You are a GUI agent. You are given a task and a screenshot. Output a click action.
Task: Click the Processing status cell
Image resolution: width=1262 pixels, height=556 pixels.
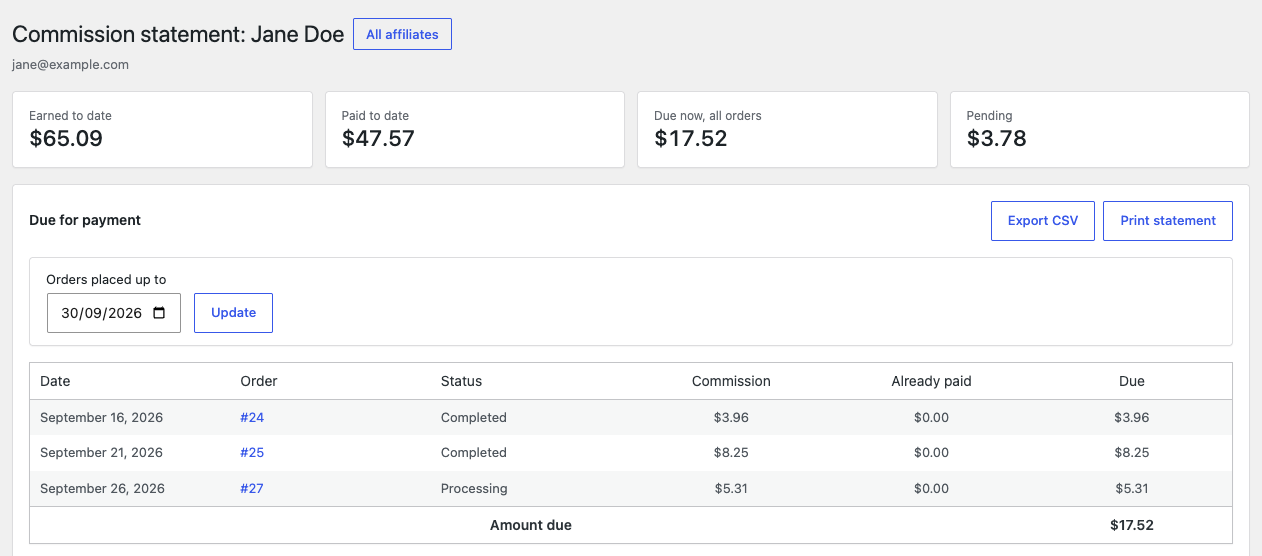point(474,489)
